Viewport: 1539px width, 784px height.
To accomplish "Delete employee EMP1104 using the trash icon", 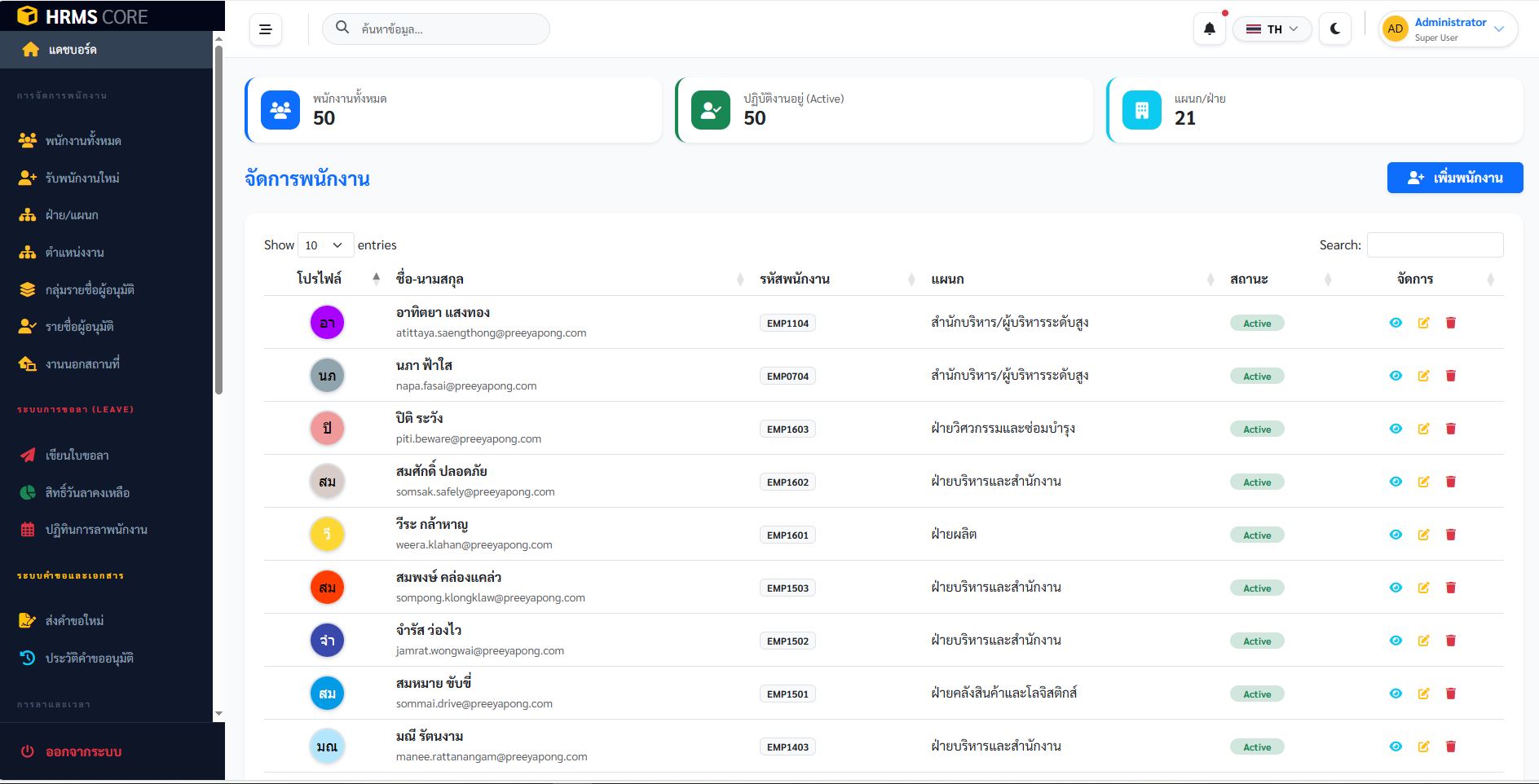I will pos(1450,323).
